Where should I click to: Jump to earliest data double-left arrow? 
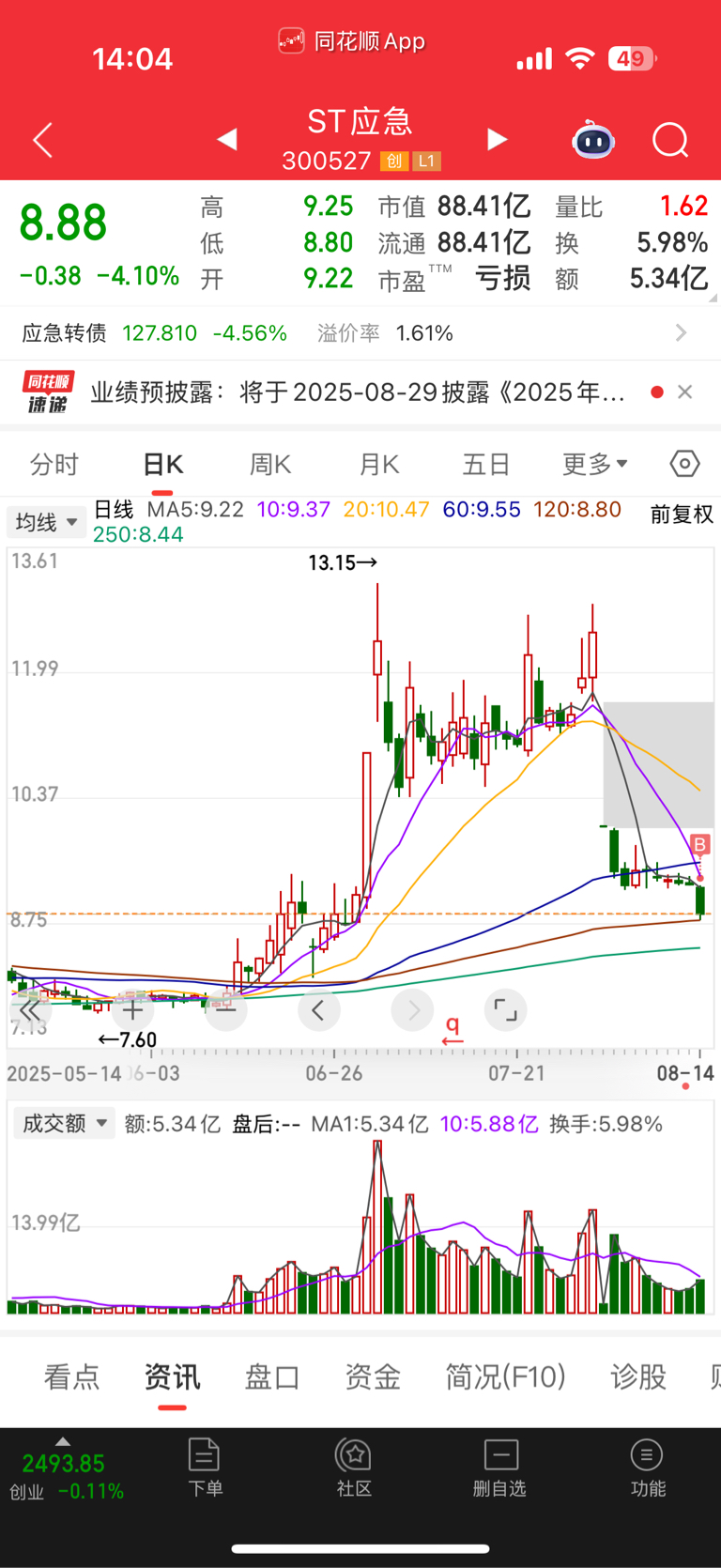(x=30, y=1010)
